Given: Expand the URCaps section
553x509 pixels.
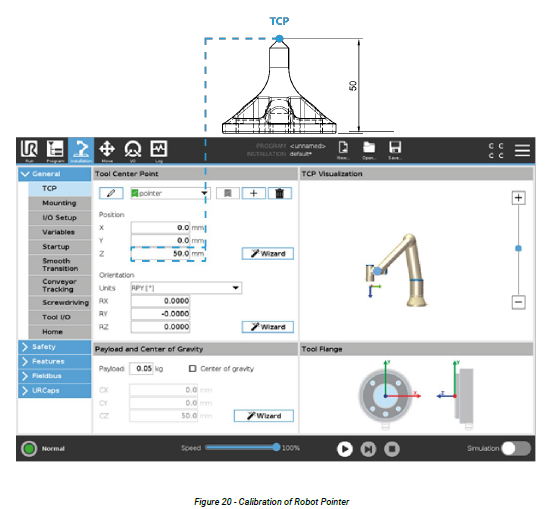Looking at the screenshot, I should pos(55,390).
